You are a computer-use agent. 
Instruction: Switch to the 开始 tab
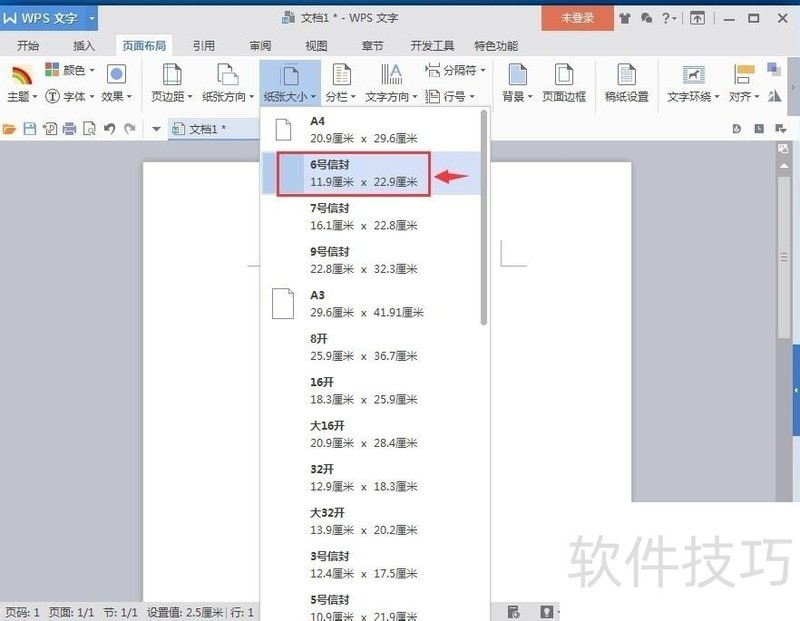(x=28, y=46)
